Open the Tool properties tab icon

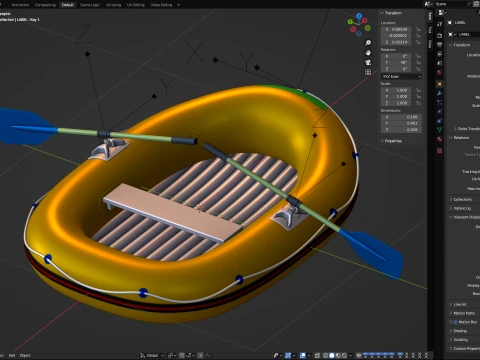pos(439,24)
